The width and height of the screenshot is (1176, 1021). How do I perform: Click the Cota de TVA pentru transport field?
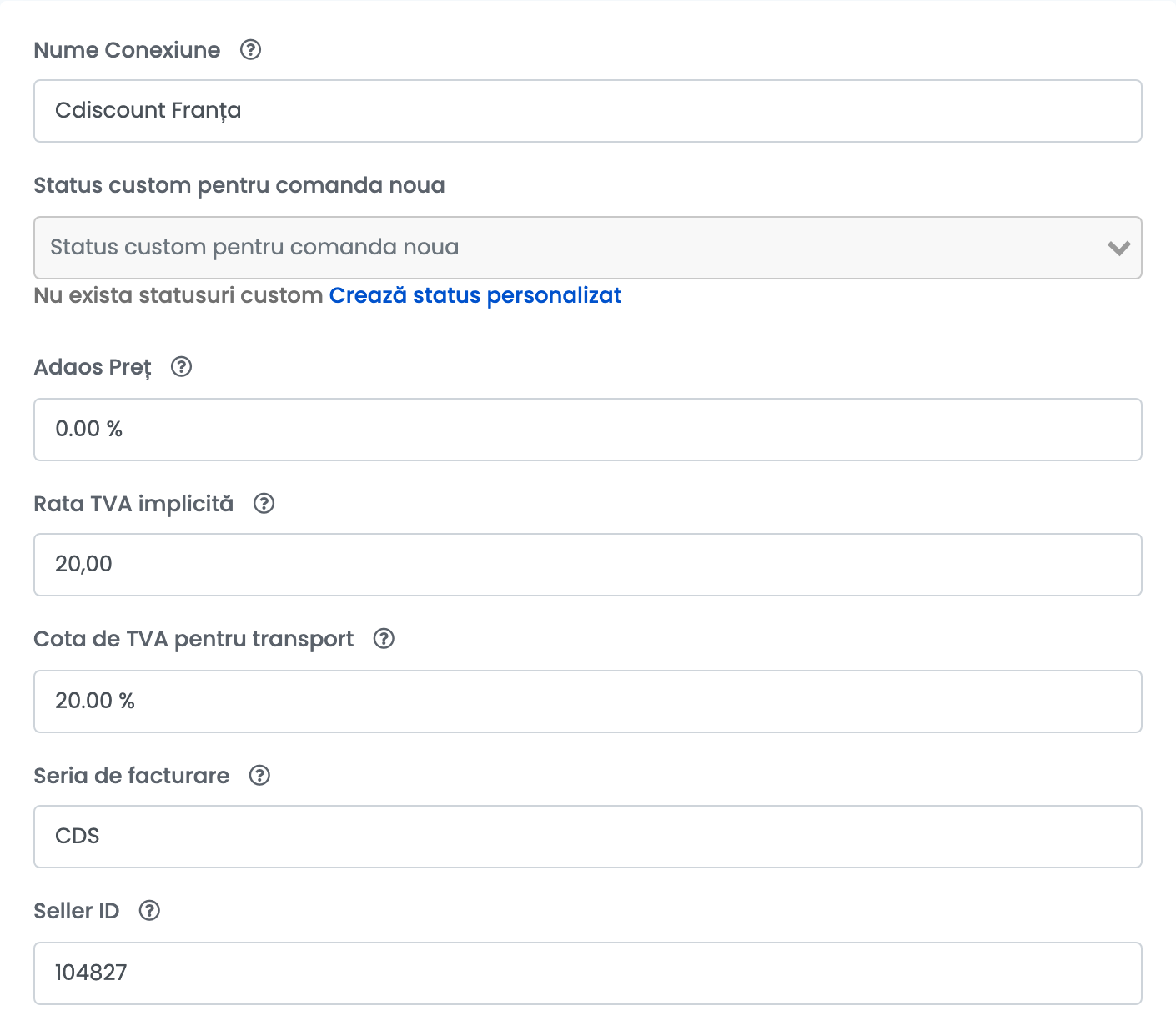tap(588, 702)
